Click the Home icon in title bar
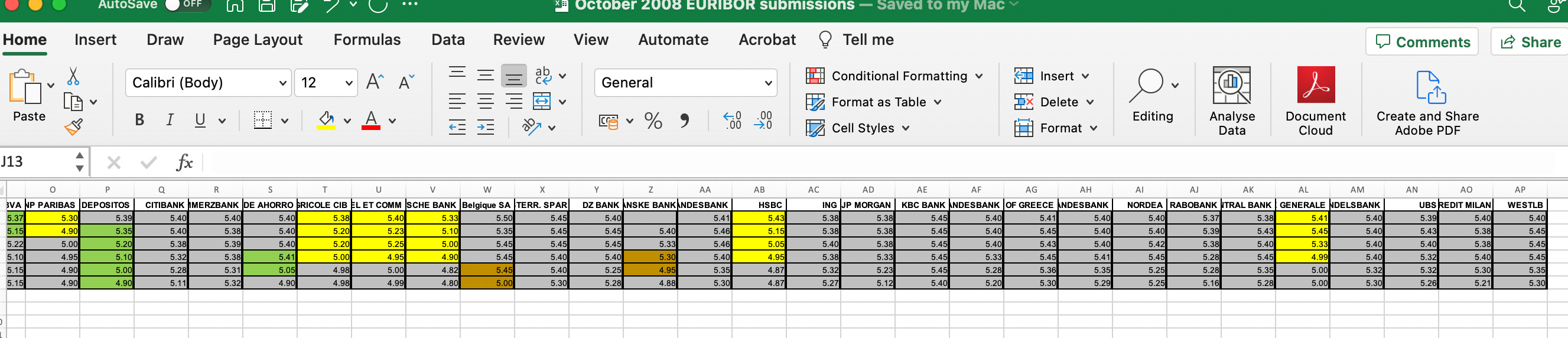1568x338 pixels. point(235,6)
